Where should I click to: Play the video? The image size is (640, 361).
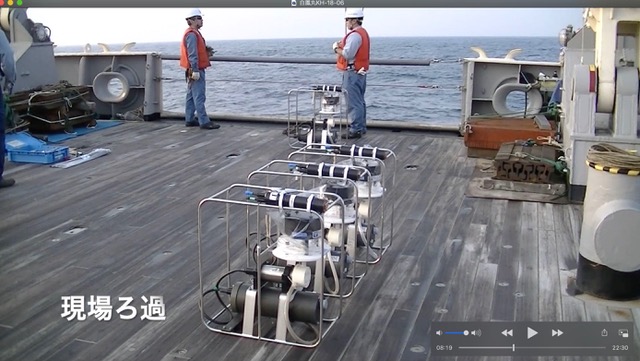(x=532, y=333)
